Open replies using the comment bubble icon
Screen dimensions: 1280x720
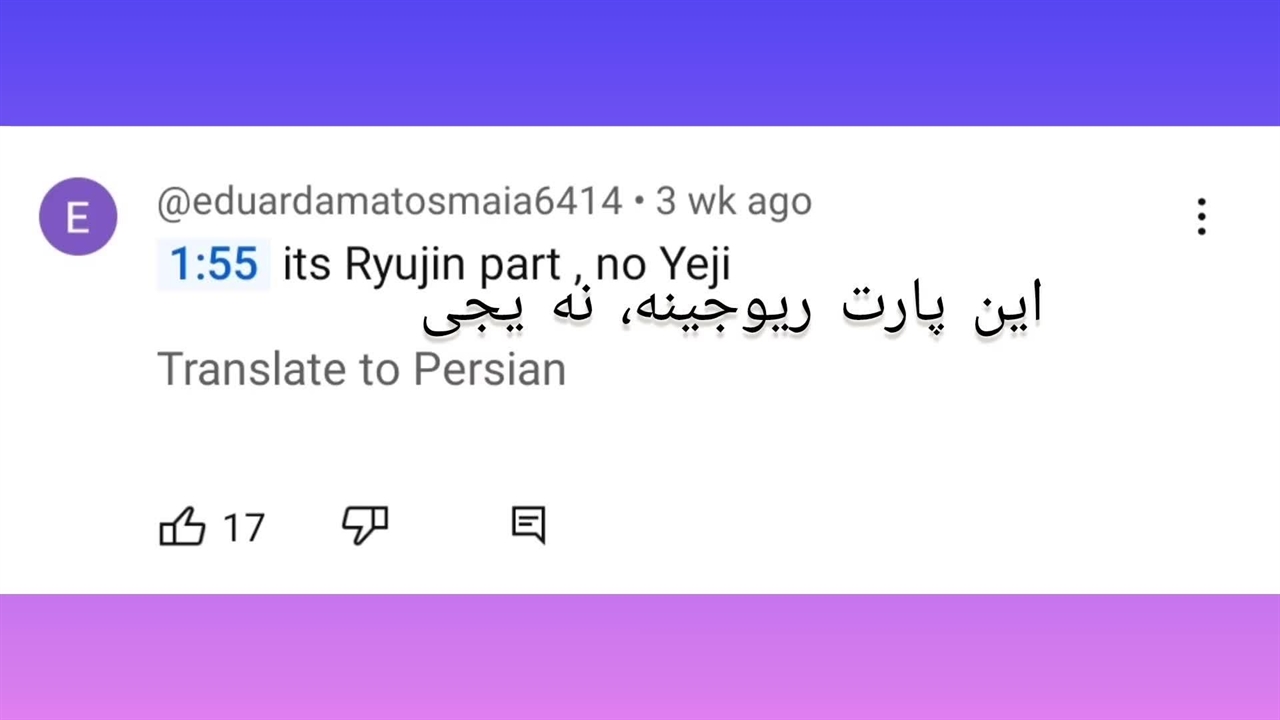[x=528, y=523]
